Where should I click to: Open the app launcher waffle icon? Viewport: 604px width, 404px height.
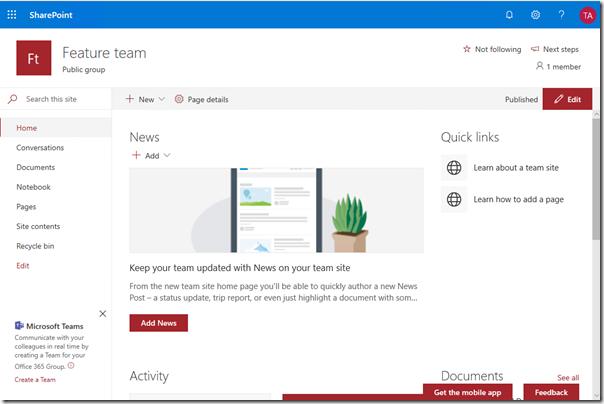click(12, 15)
